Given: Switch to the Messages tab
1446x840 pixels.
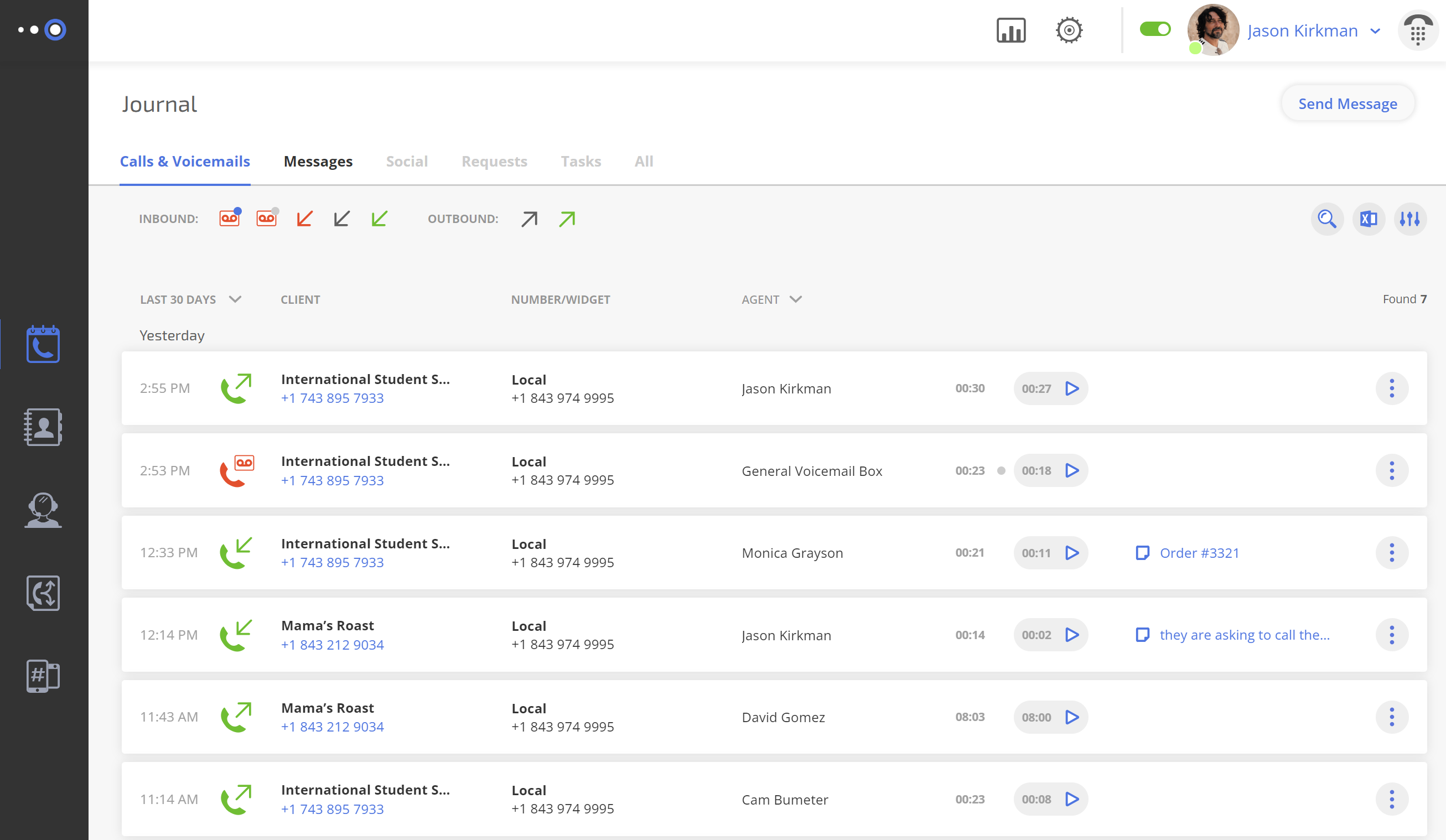Looking at the screenshot, I should pyautogui.click(x=318, y=161).
